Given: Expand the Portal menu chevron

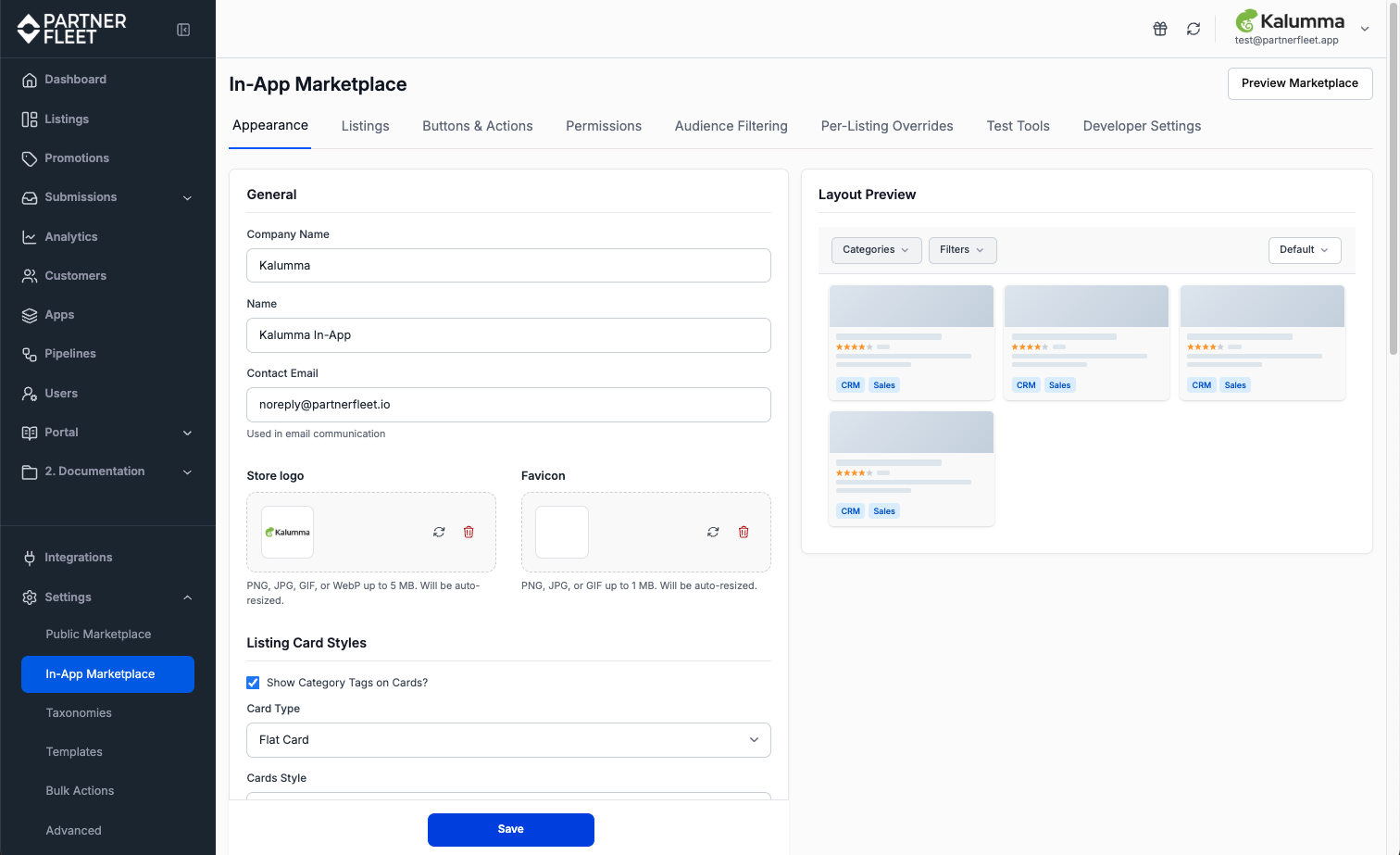Looking at the screenshot, I should pos(187,433).
